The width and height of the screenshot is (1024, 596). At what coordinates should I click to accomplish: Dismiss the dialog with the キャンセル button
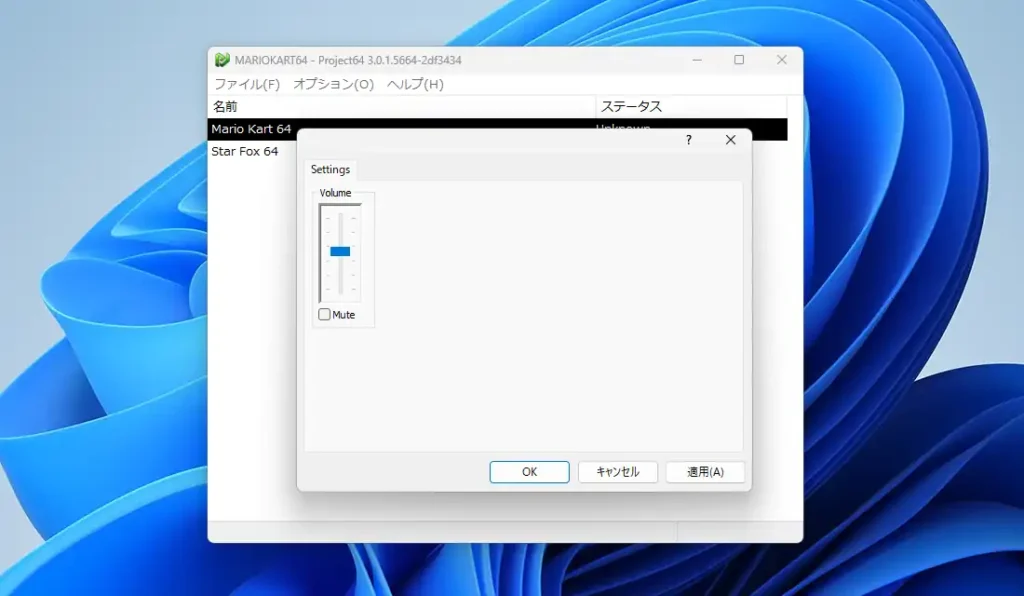click(x=617, y=471)
